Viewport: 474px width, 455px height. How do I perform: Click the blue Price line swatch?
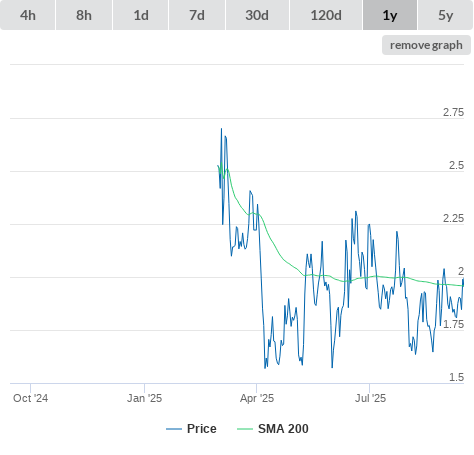[x=174, y=429]
